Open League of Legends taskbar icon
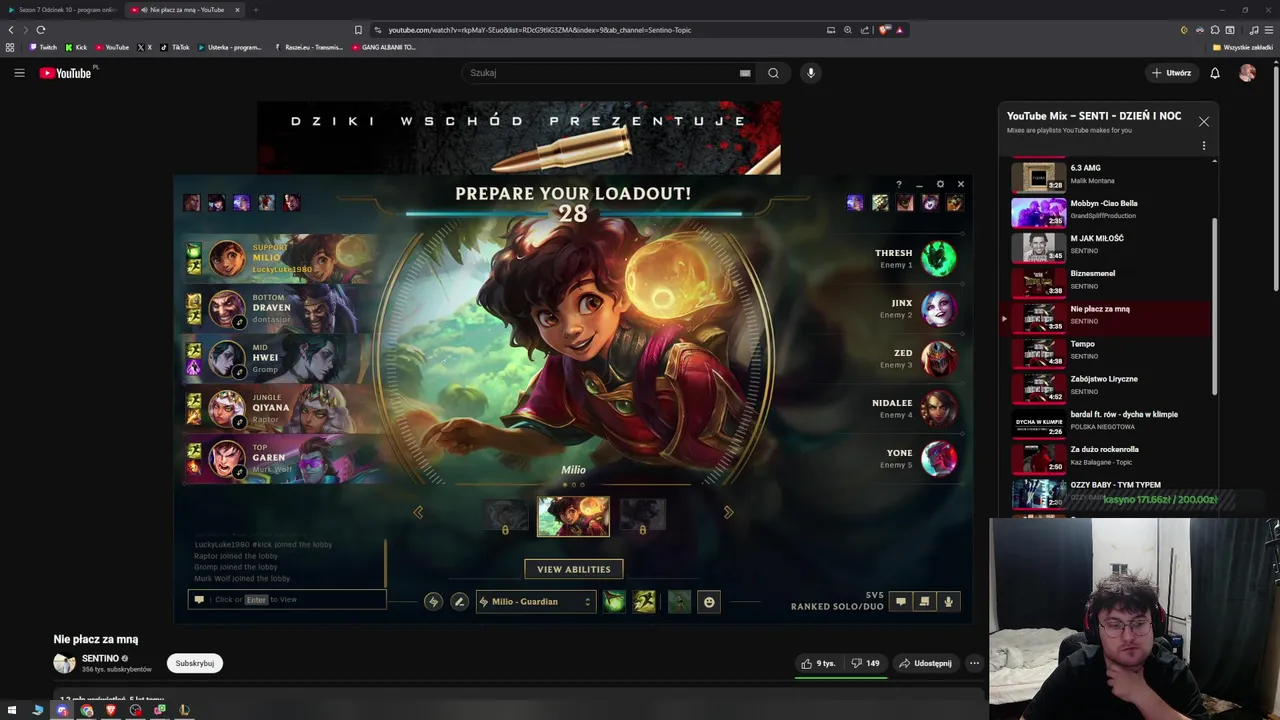The height and width of the screenshot is (720, 1280). click(x=184, y=710)
